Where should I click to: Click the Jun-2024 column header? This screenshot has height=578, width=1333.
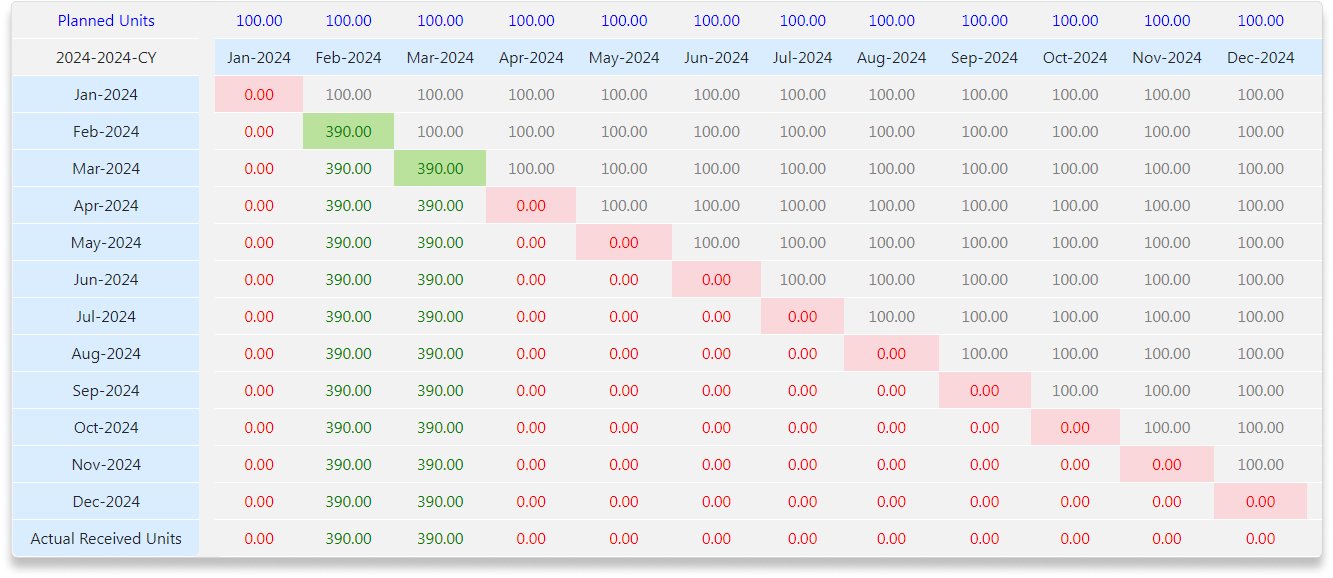click(716, 58)
